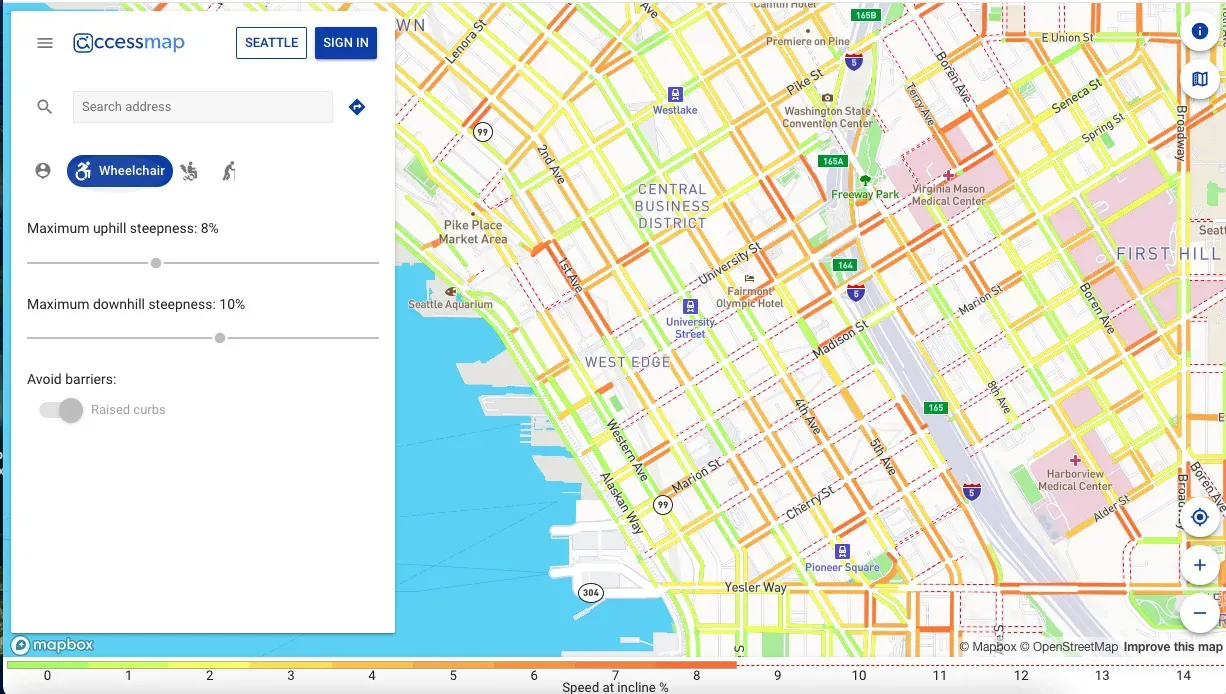Click the maximum uphill steepness slider handle
This screenshot has width=1226, height=694.
[x=156, y=263]
